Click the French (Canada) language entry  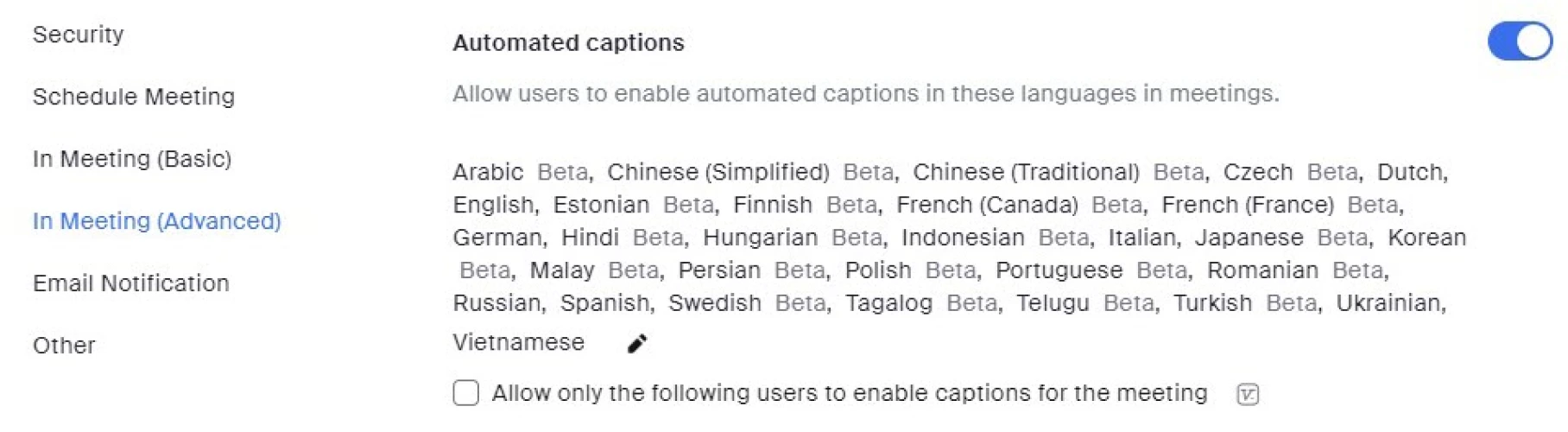pyautogui.click(x=987, y=205)
